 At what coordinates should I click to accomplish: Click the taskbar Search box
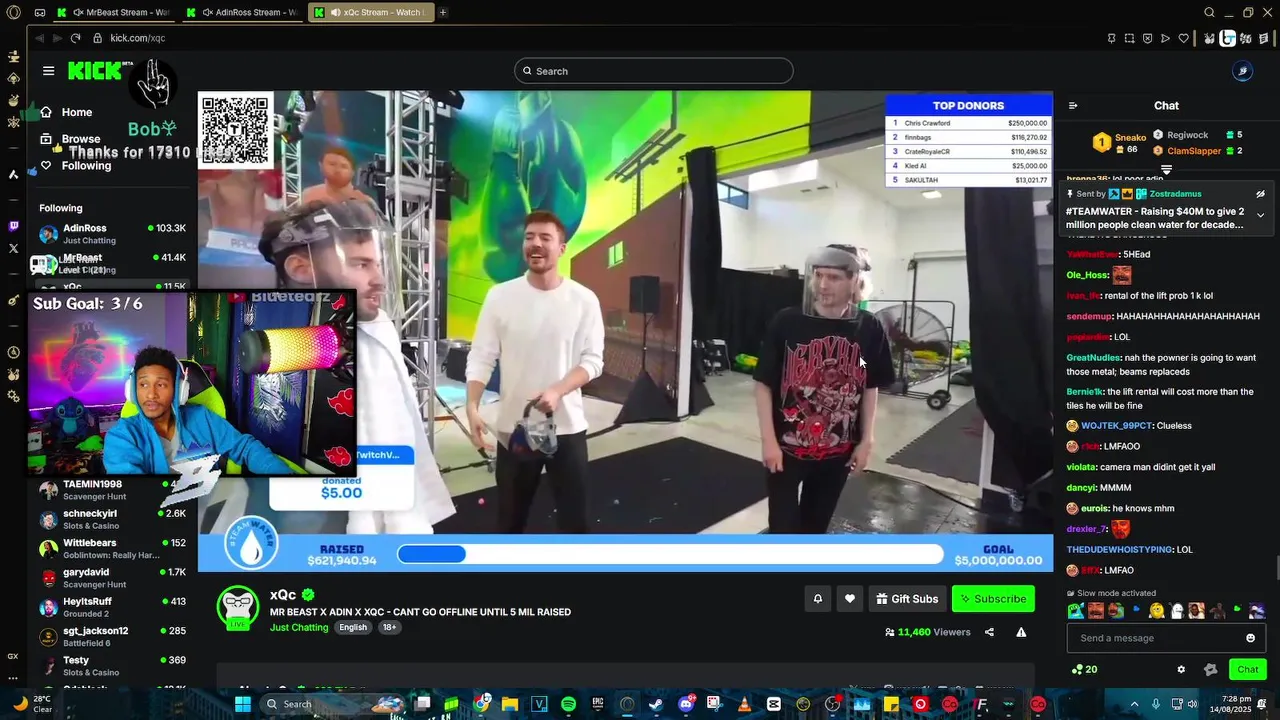[x=332, y=704]
